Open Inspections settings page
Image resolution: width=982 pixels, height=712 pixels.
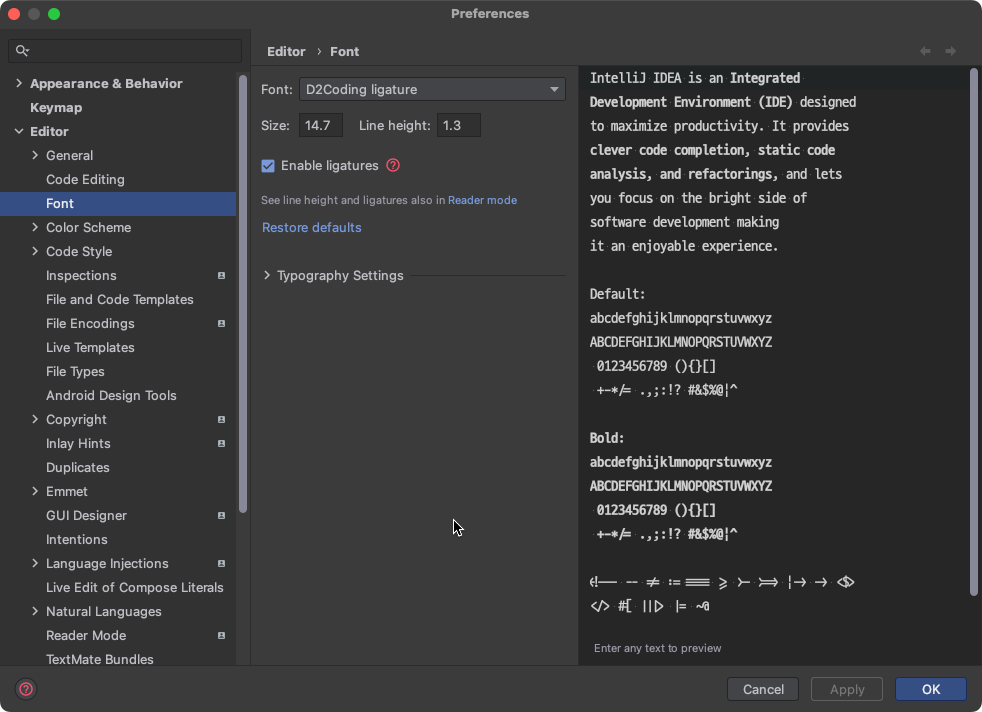[81, 276]
